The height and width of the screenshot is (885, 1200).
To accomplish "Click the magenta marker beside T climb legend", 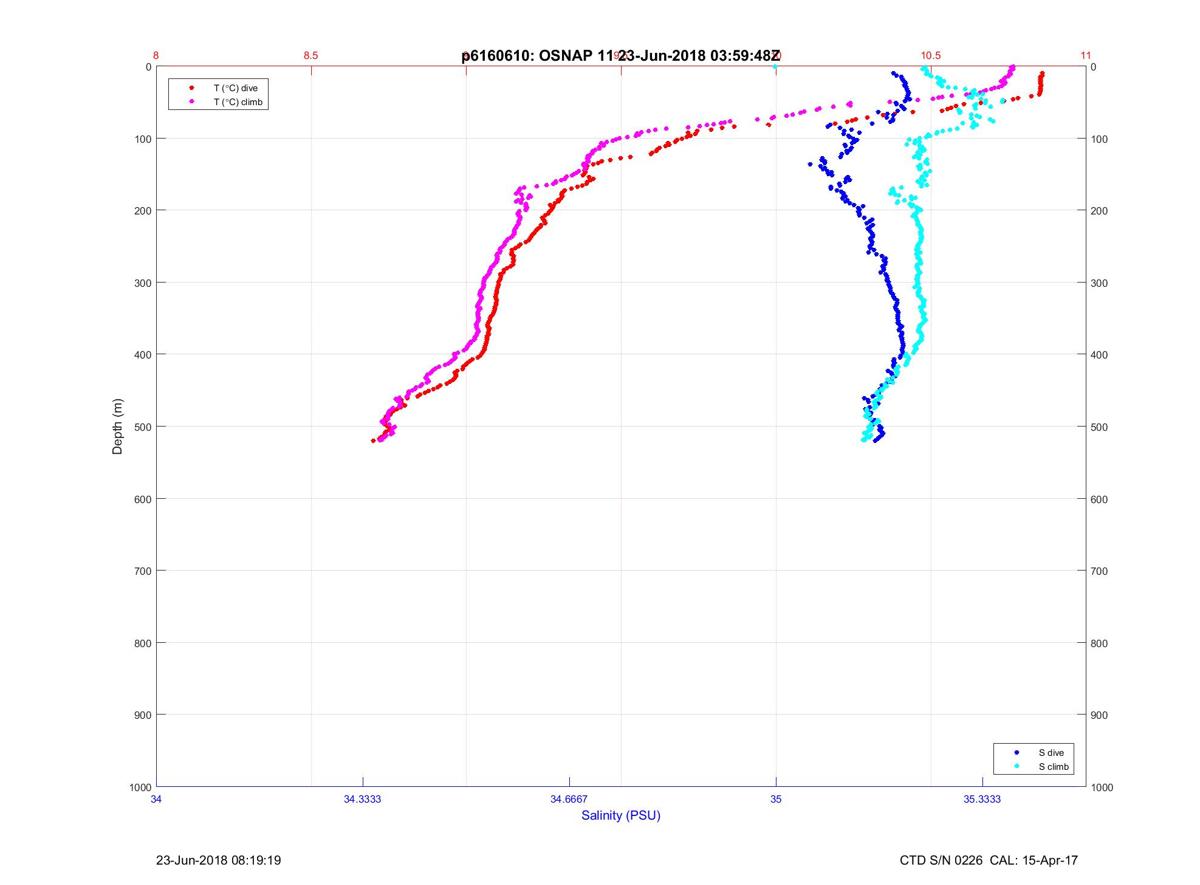I will 191,102.
